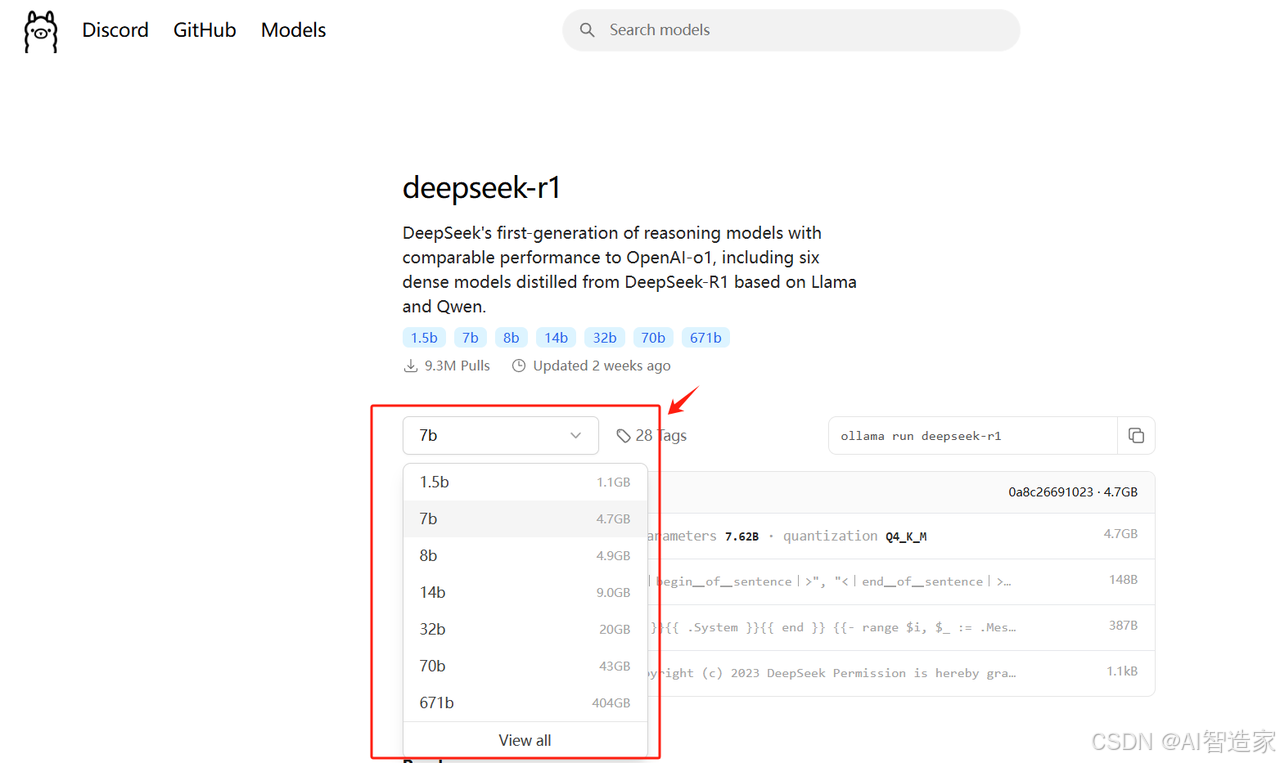Click the clock icon by Updated

pyautogui.click(x=518, y=366)
